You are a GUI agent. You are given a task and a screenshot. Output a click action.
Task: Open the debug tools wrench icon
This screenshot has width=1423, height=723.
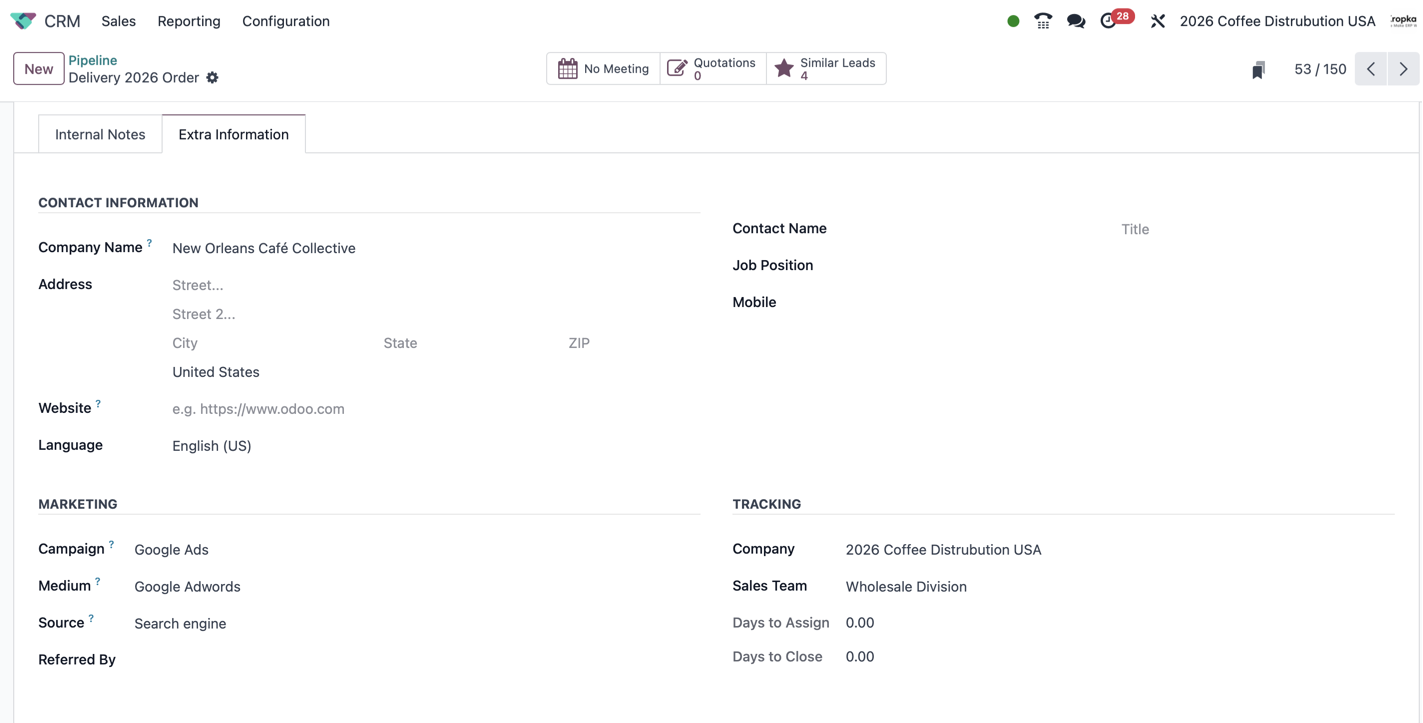tap(1158, 21)
